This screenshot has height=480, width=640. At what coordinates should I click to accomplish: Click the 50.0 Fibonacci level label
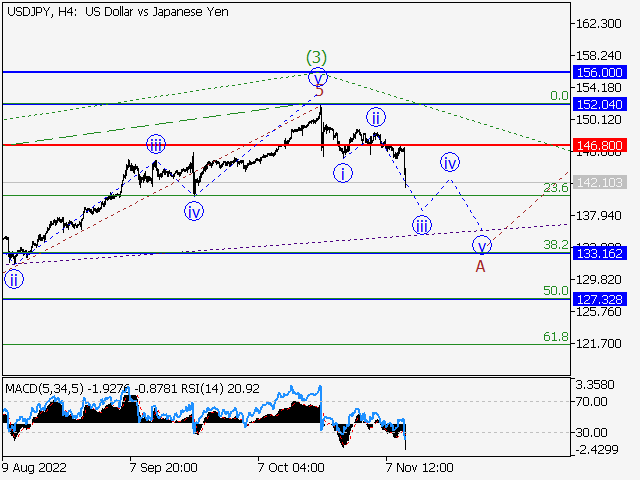[x=556, y=291]
